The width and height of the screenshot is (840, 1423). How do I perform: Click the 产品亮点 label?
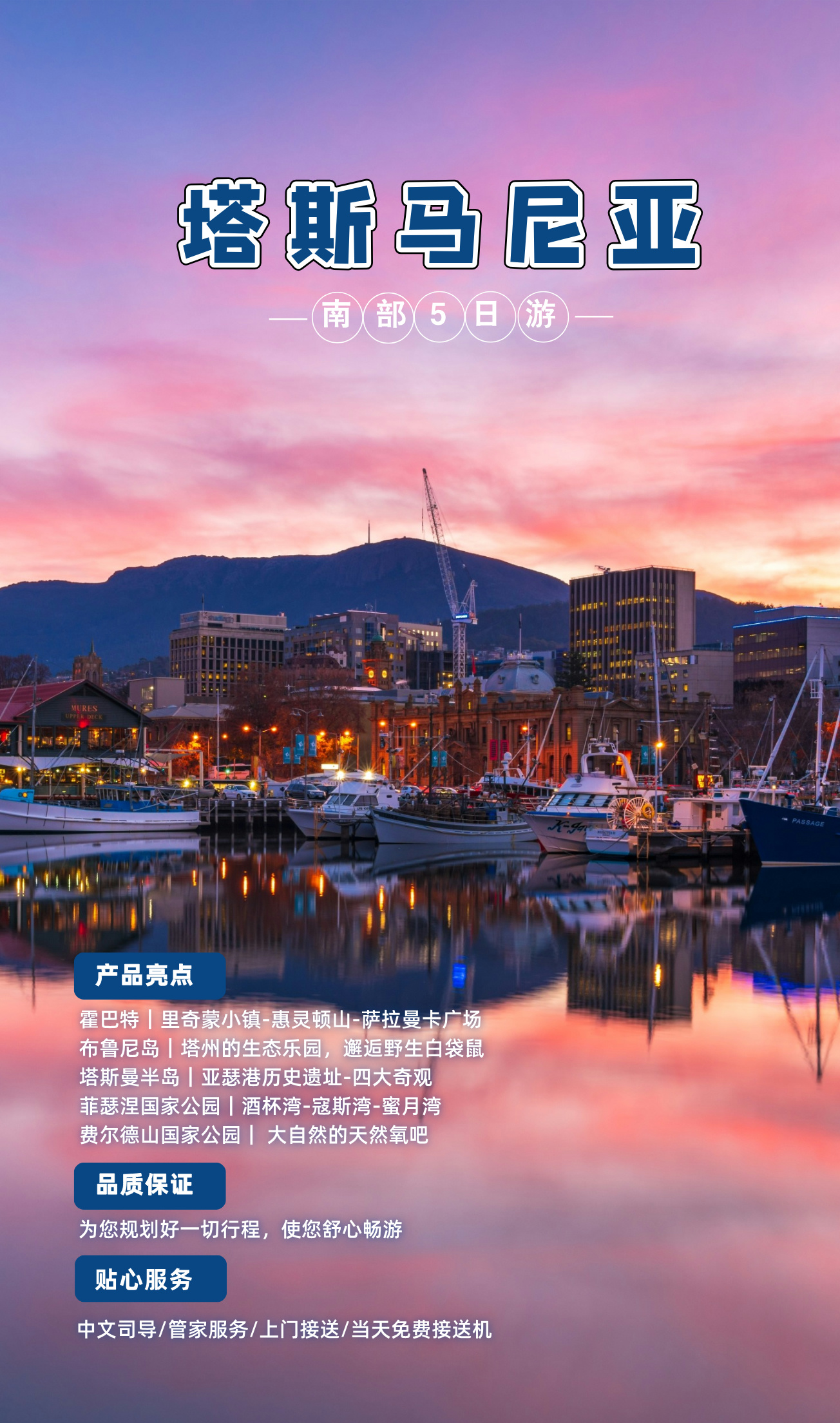150,976
